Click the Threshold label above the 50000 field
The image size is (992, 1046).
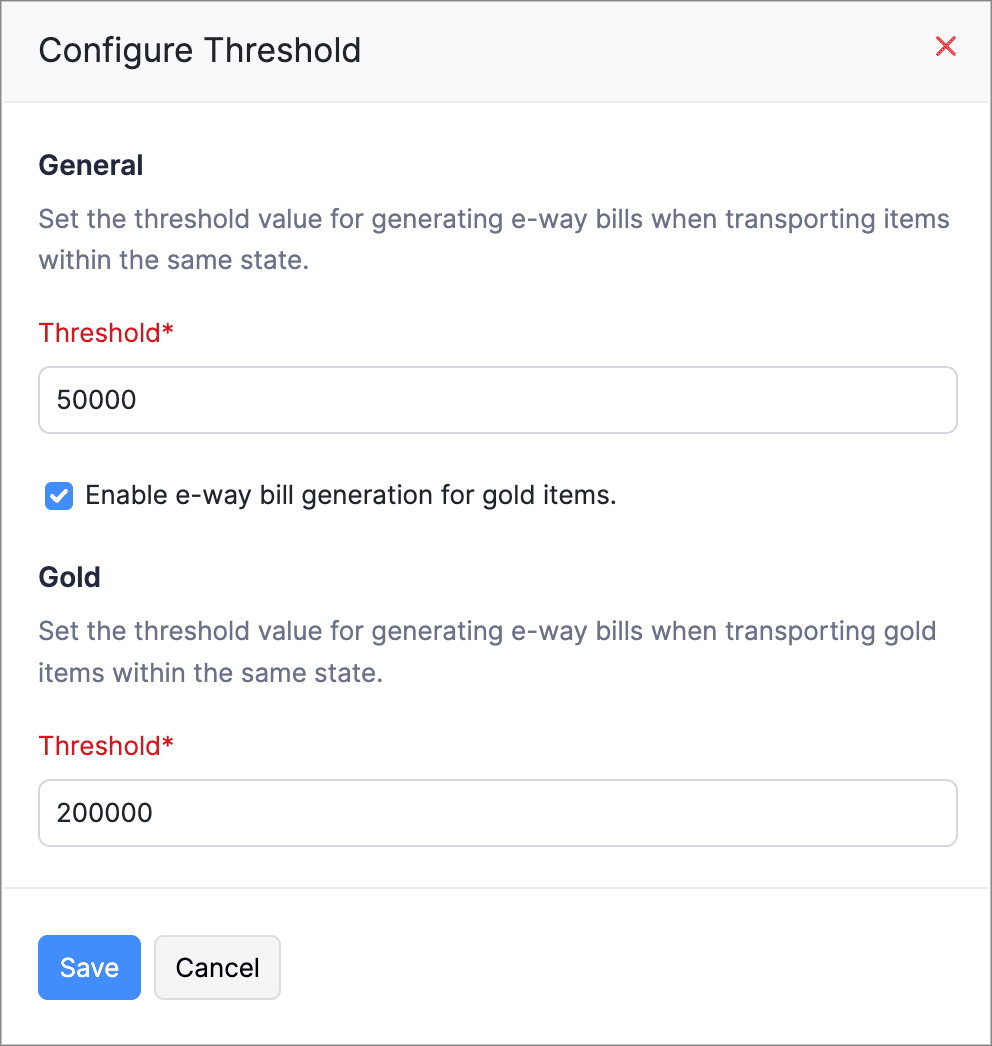coord(99,333)
